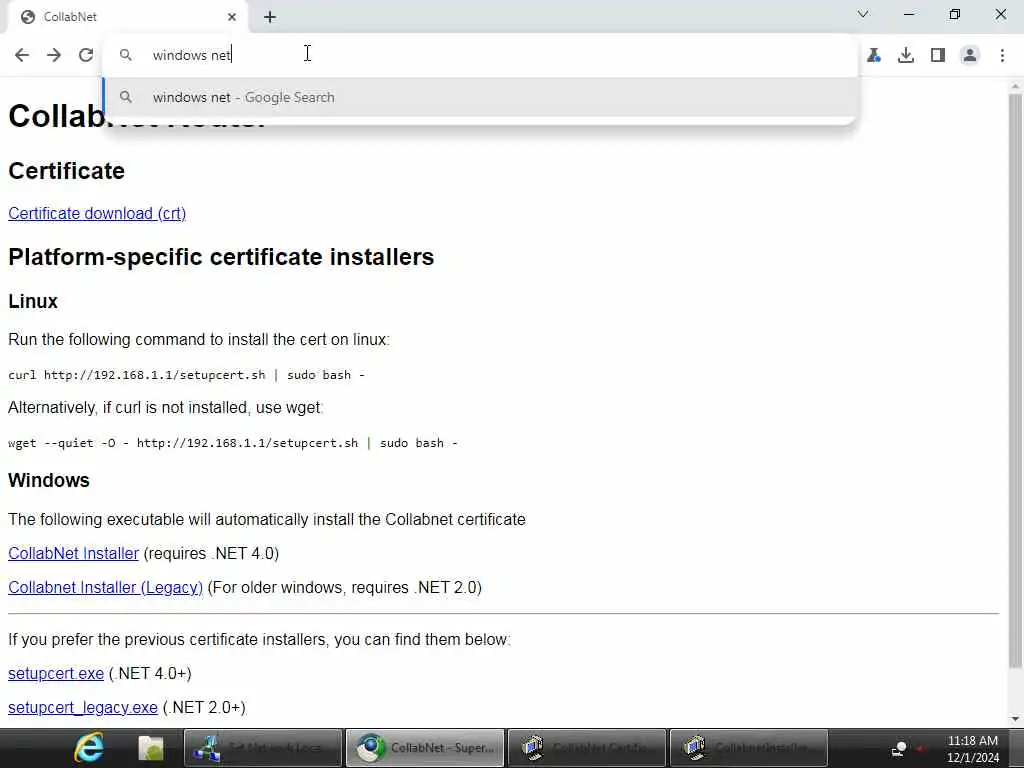Viewport: 1024px width, 768px height.
Task: Click the page vertical scrollbar thumb
Action: (x=1015, y=381)
